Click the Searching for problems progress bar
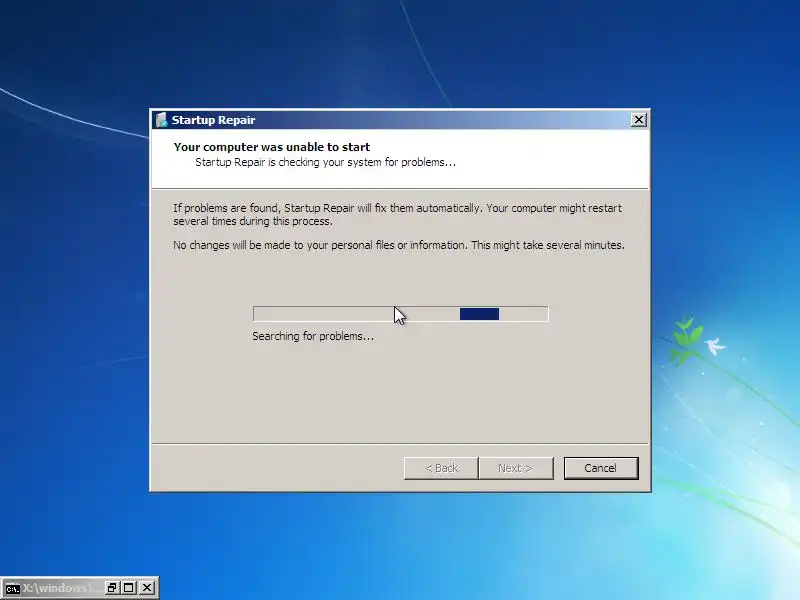Viewport: 800px width, 600px height. click(401, 314)
